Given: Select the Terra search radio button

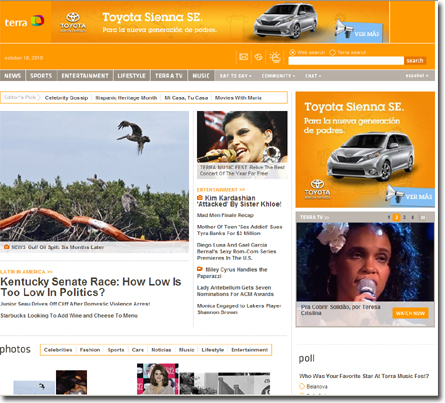Looking at the screenshot, I should [x=332, y=52].
